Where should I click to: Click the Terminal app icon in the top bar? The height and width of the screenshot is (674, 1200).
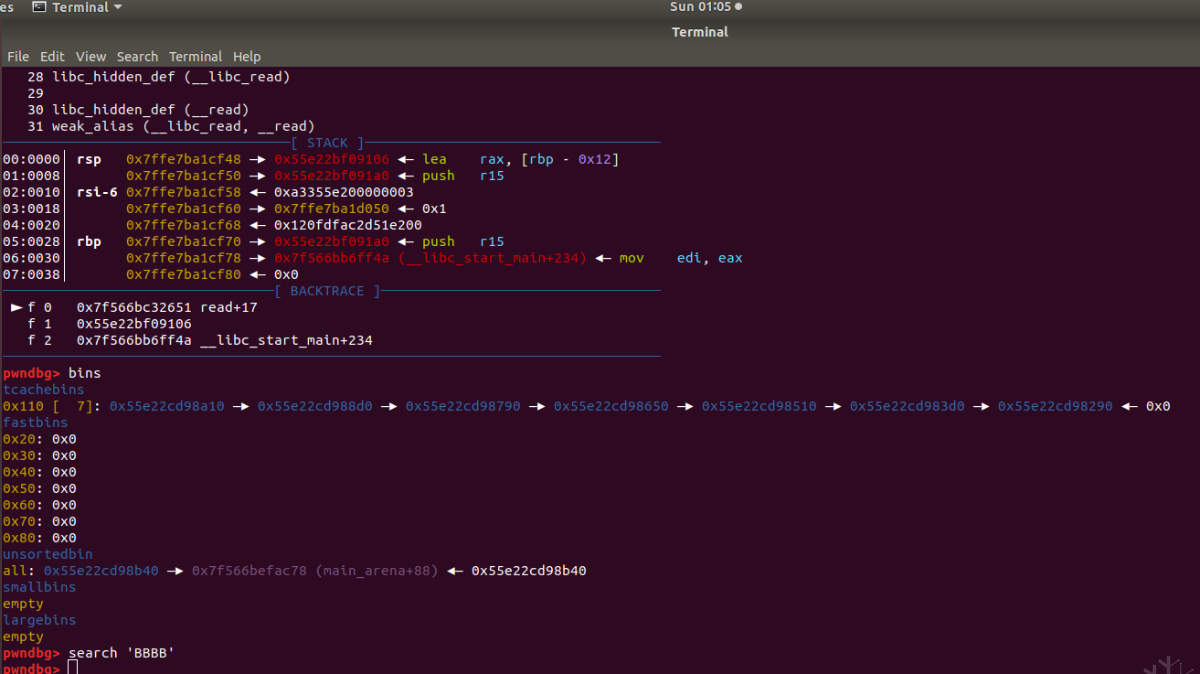point(39,7)
